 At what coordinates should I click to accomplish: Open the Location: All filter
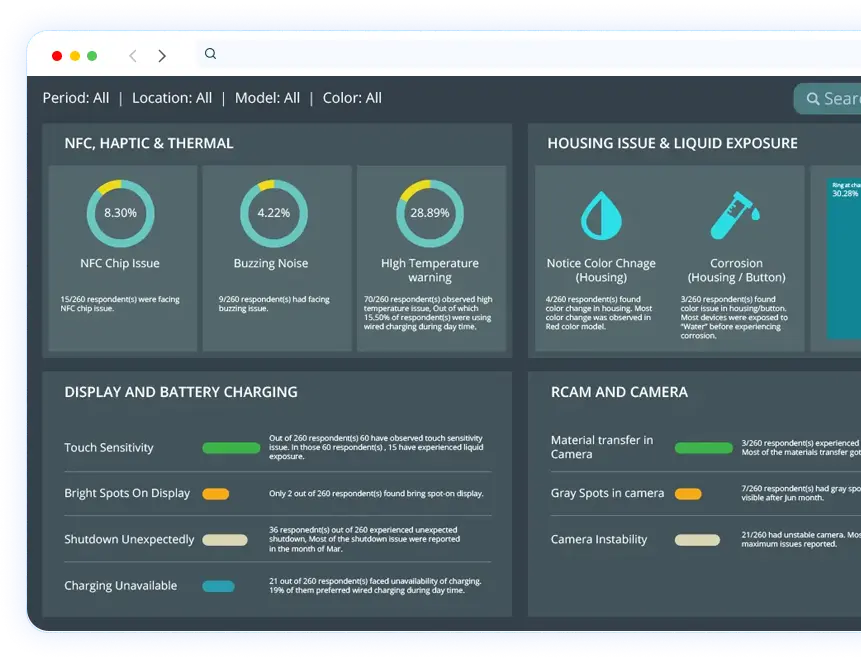[172, 98]
